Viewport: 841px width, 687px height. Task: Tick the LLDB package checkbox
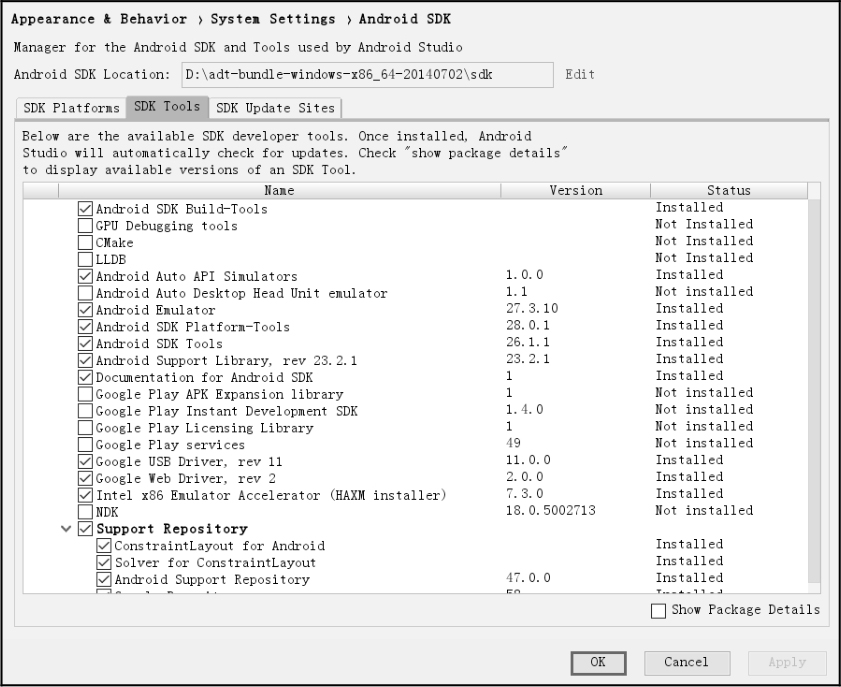(x=85, y=259)
